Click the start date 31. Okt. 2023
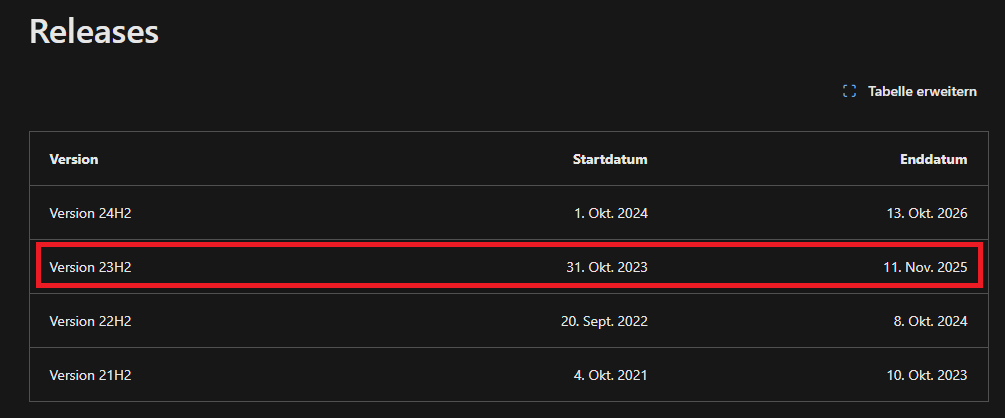The image size is (1005, 418). tap(607, 267)
